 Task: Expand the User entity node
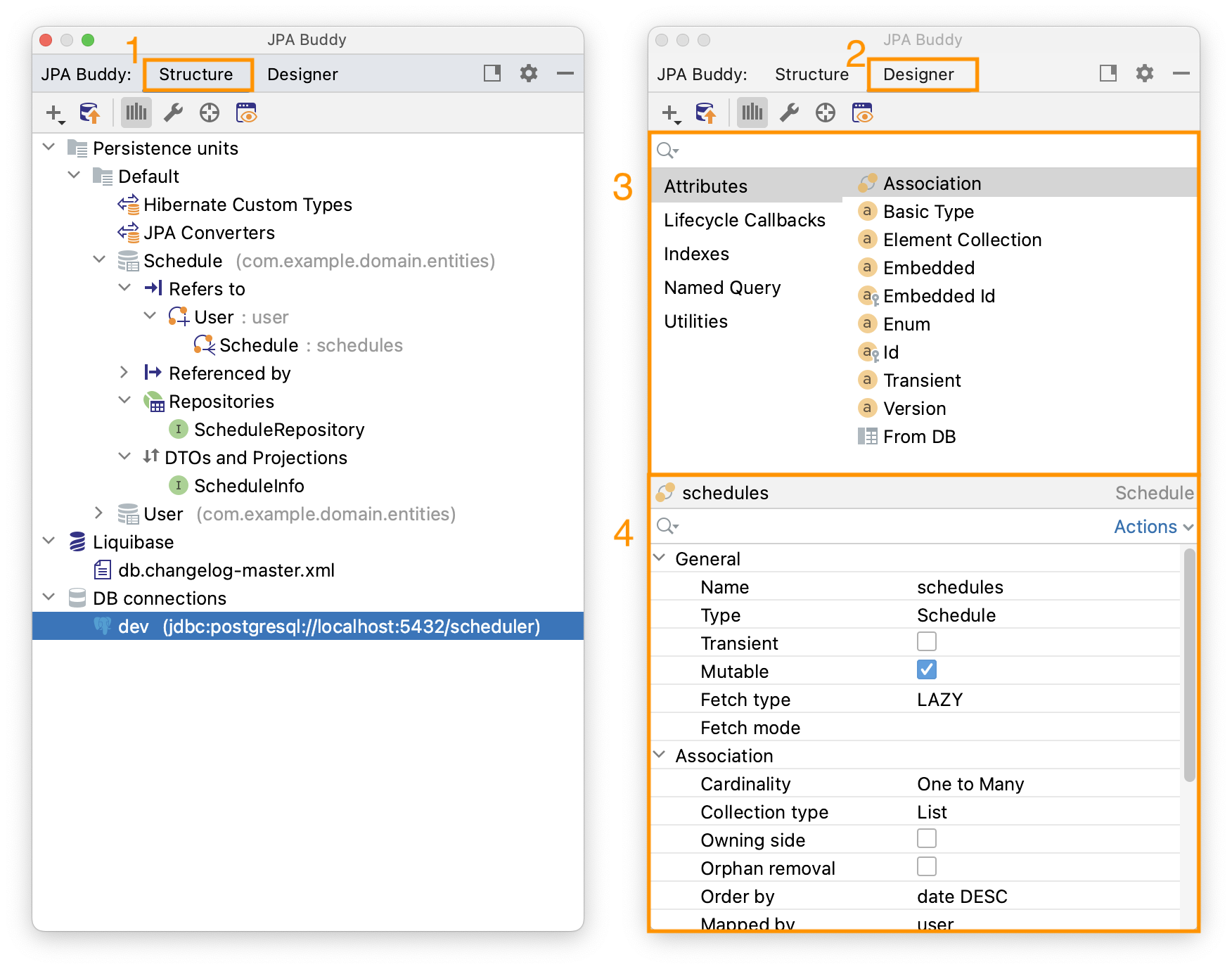(99, 513)
